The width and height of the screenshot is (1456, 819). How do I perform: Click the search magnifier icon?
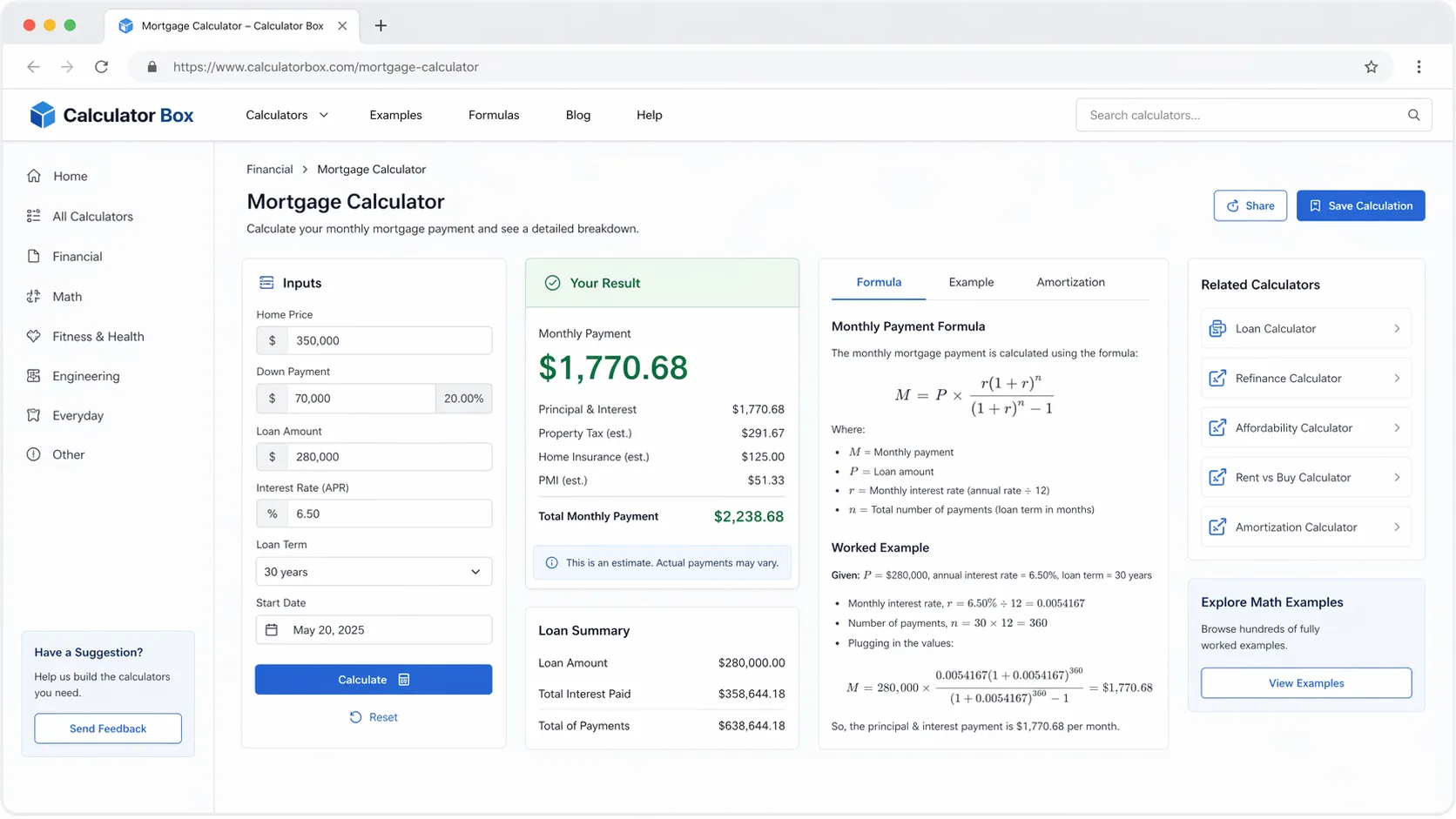pos(1413,115)
